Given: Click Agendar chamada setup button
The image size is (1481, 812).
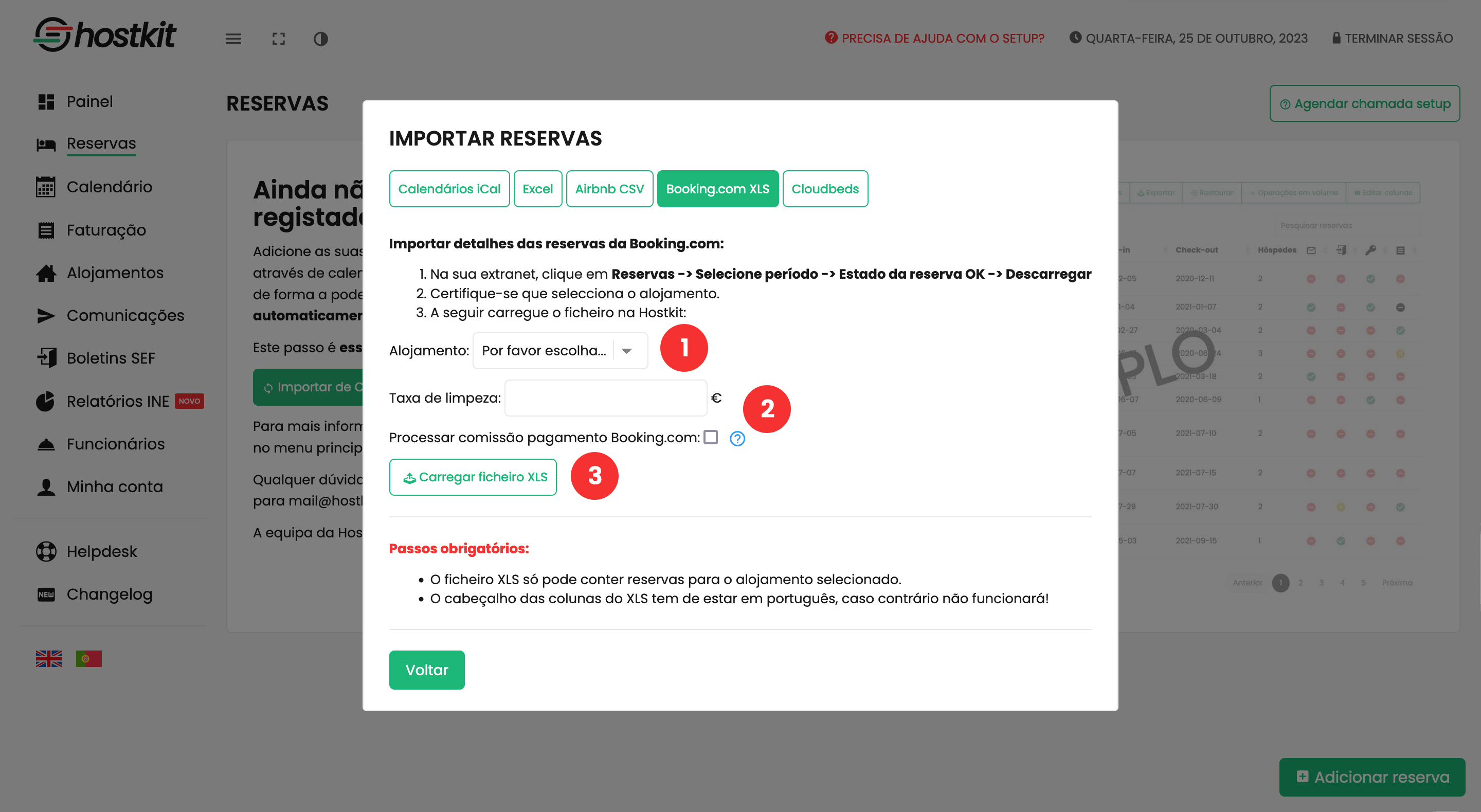Looking at the screenshot, I should click(1364, 103).
